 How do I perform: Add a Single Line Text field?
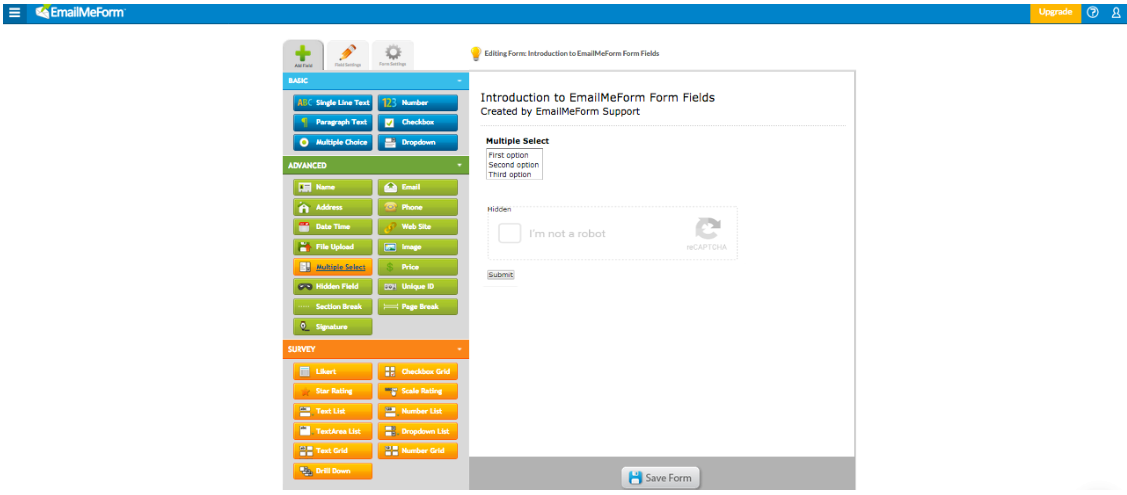(333, 103)
